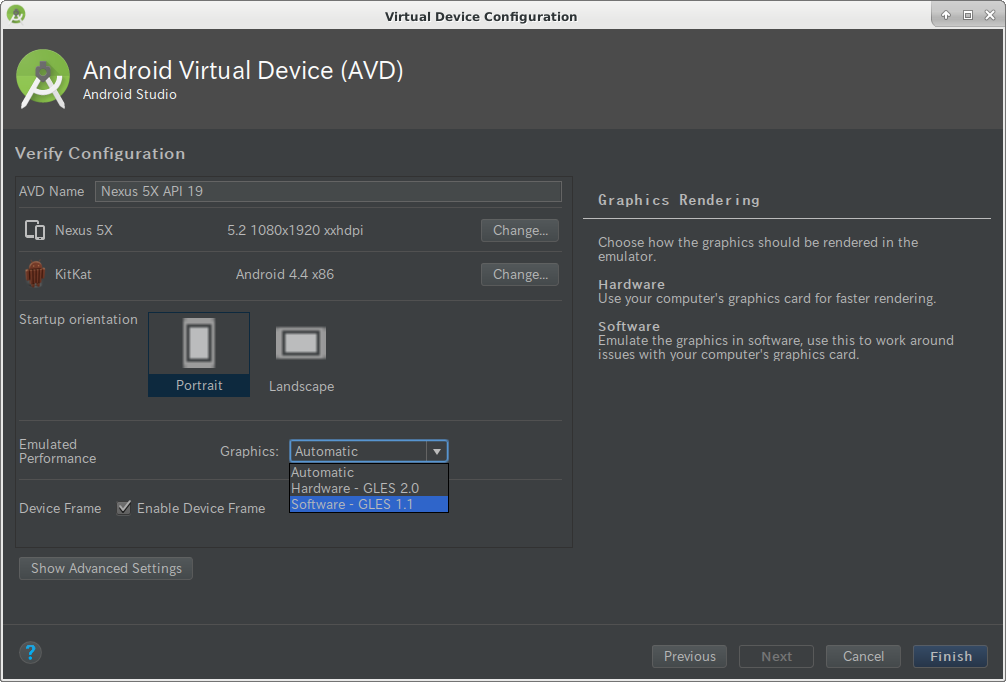Click the Finish button
Screen dimensions: 1006x682
click(950, 656)
